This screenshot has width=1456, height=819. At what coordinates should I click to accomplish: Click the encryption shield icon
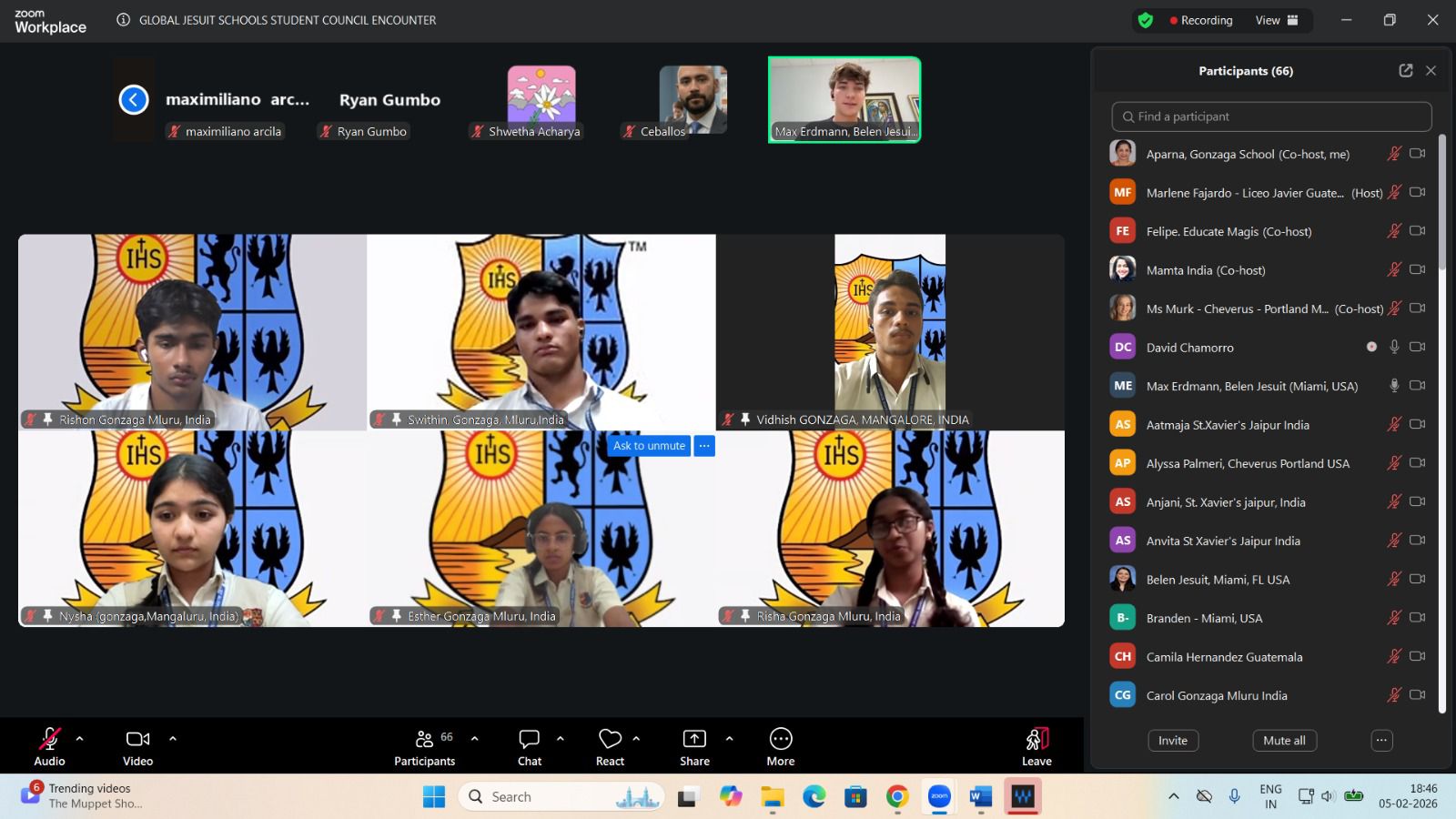1146,20
